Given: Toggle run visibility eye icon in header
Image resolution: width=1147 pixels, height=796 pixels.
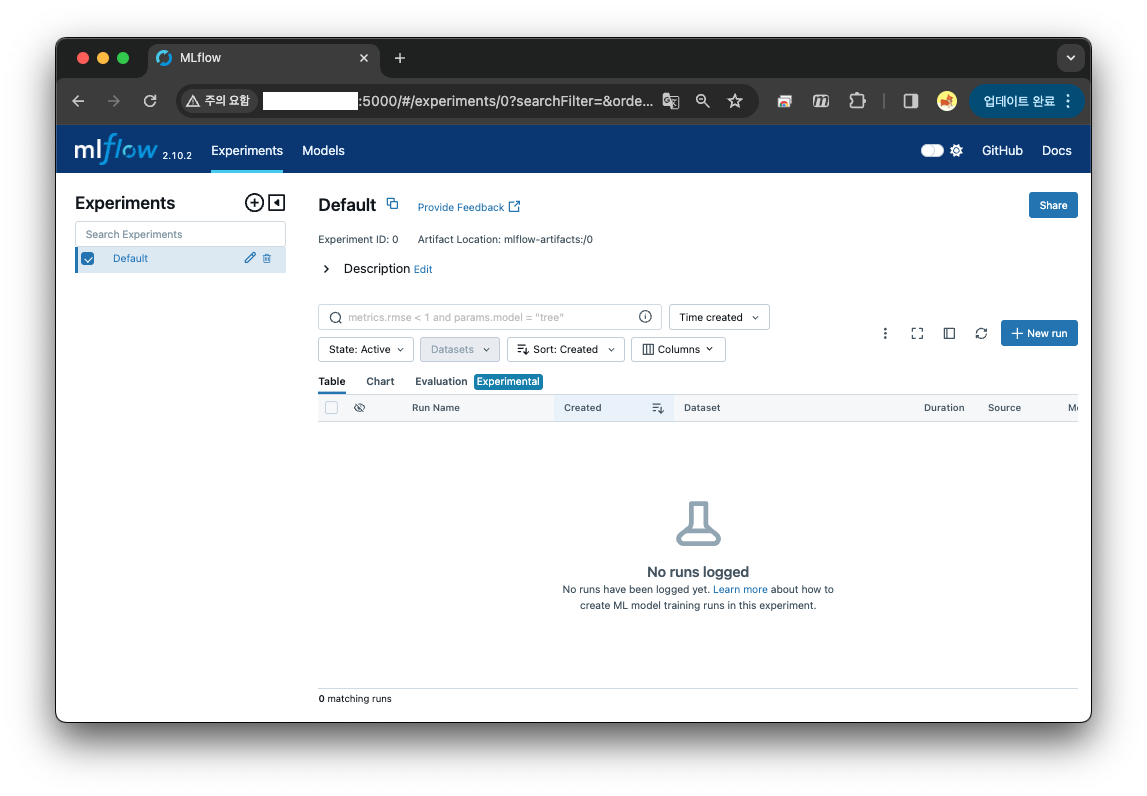Looking at the screenshot, I should (x=359, y=408).
